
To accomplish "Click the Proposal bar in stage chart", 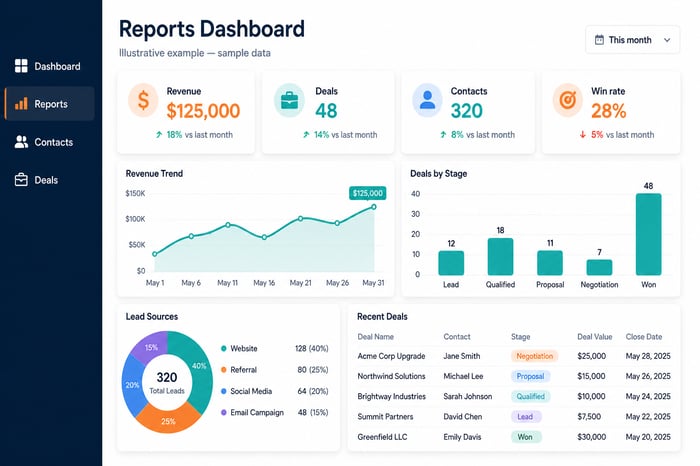I will coord(550,263).
